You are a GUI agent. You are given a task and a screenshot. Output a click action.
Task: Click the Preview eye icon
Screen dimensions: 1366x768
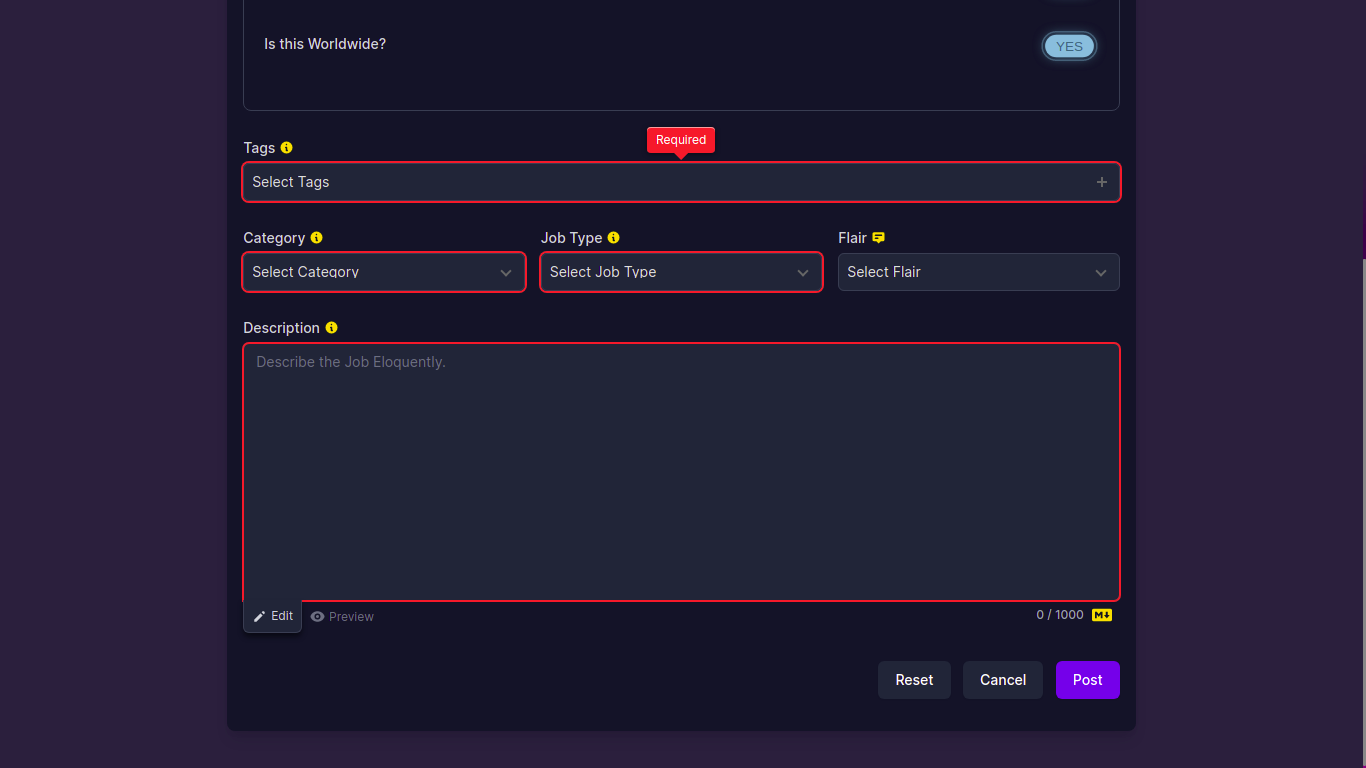317,616
